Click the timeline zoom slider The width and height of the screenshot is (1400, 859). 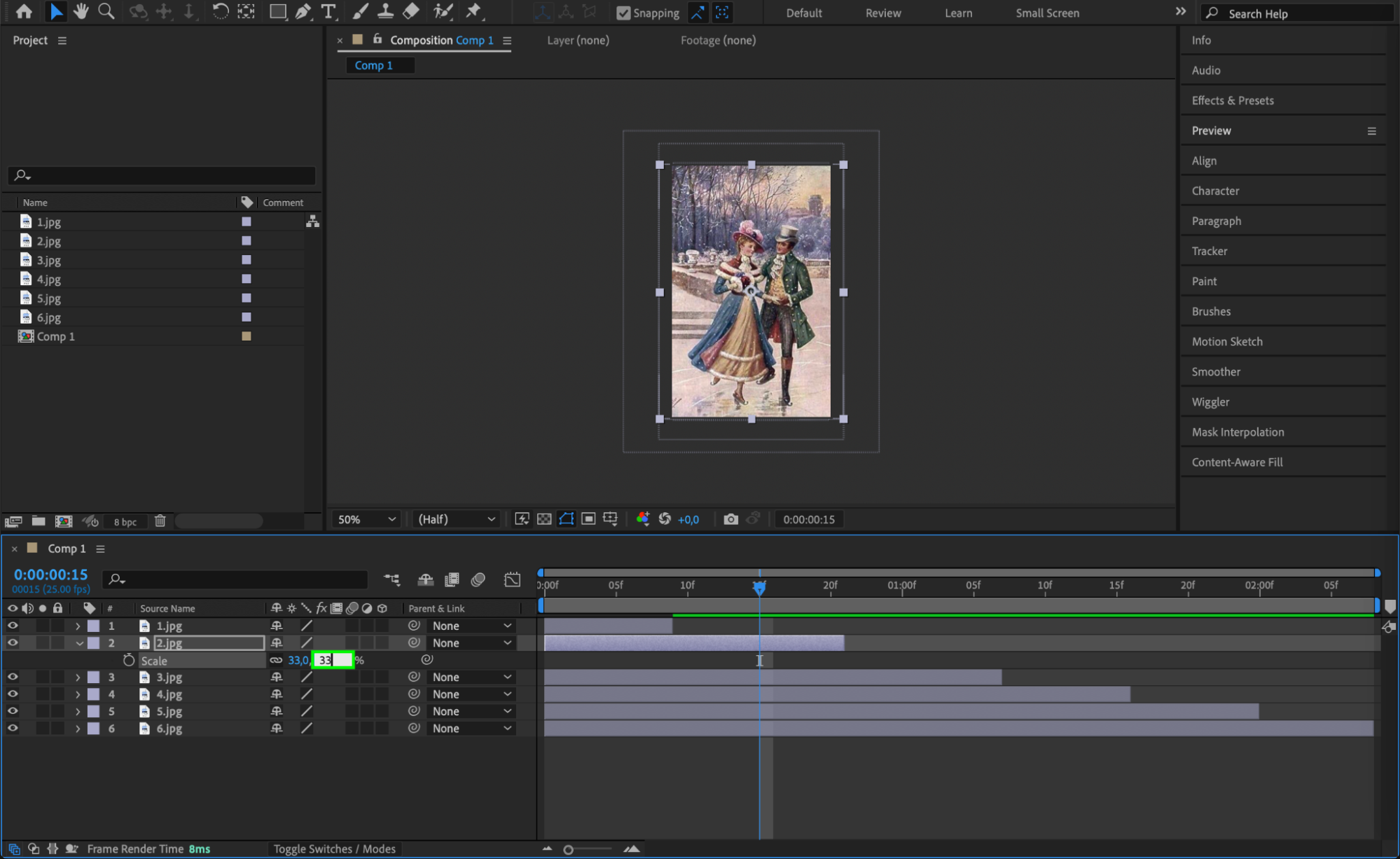click(x=569, y=849)
